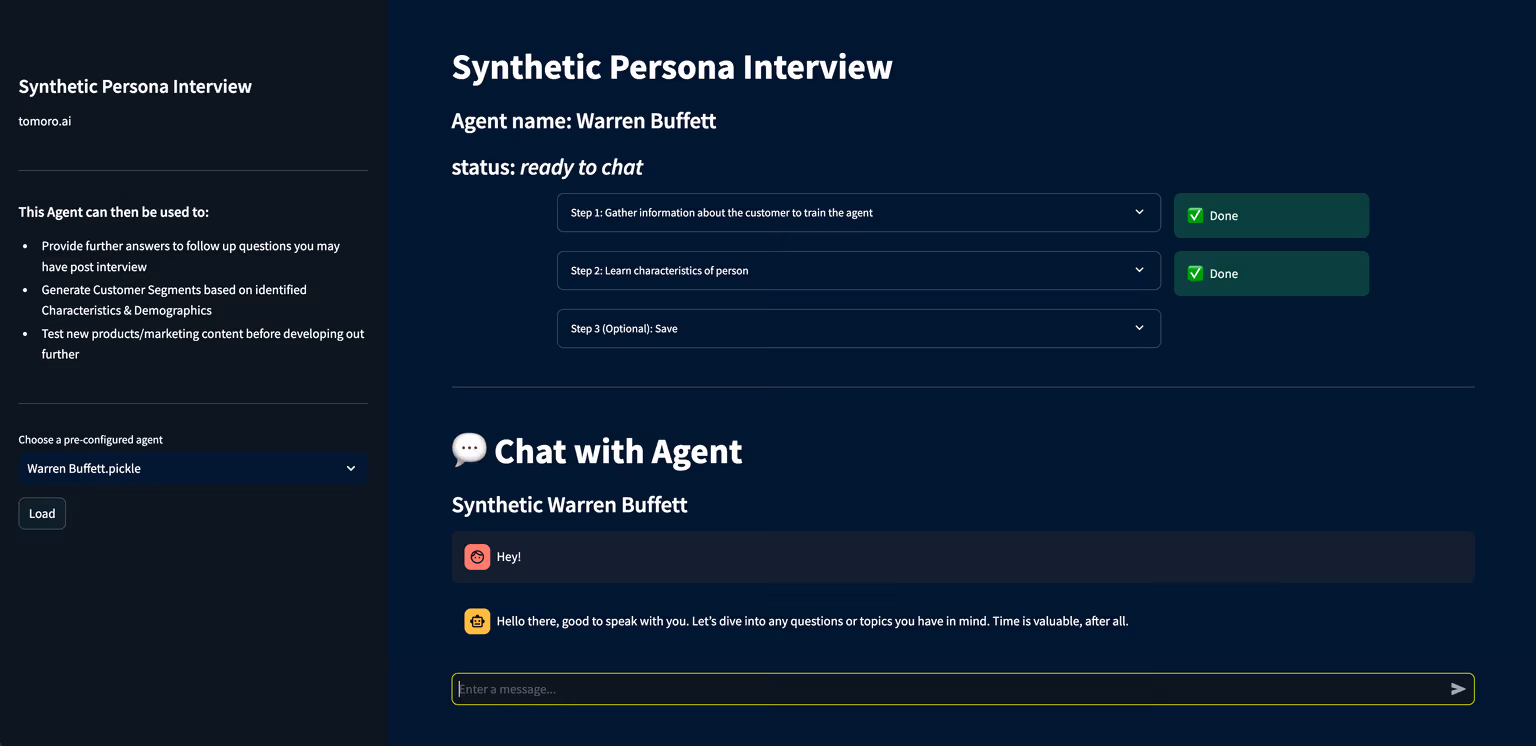Click the Load button in the sidebar

click(x=42, y=514)
